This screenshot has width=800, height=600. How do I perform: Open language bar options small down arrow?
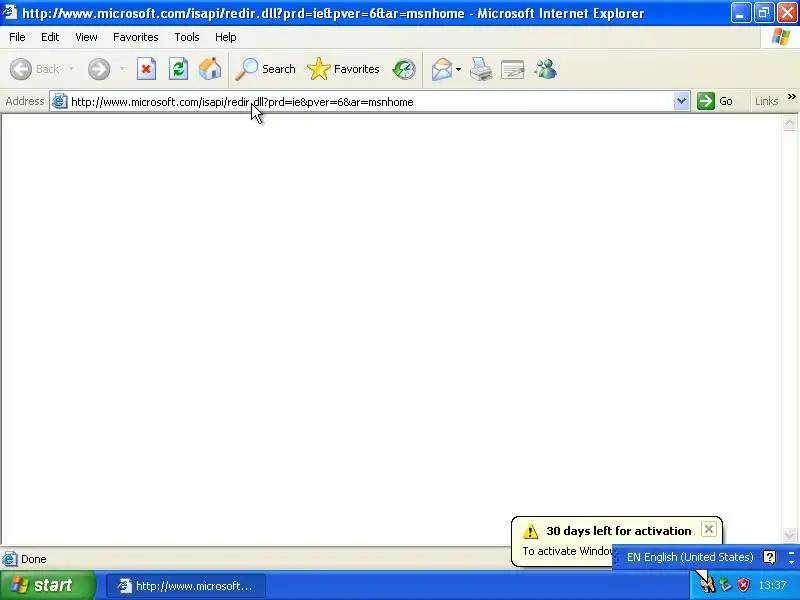click(791, 562)
